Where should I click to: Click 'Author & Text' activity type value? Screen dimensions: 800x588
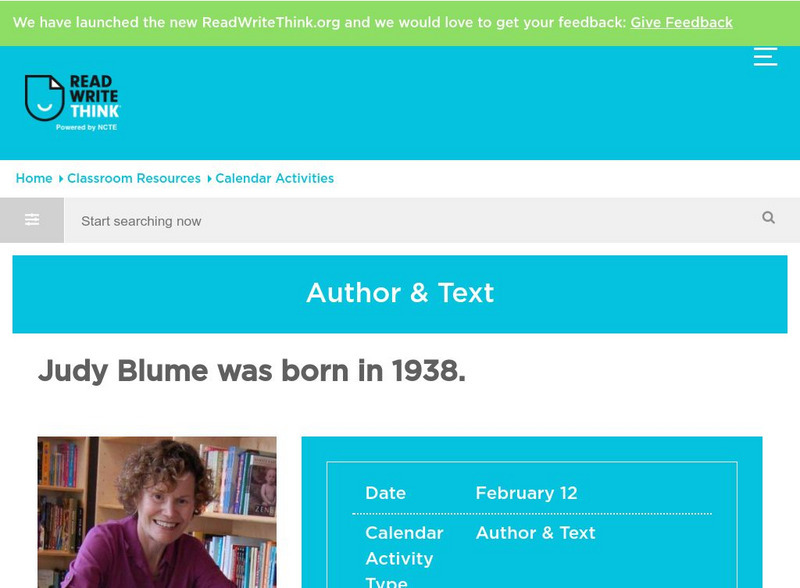(535, 533)
